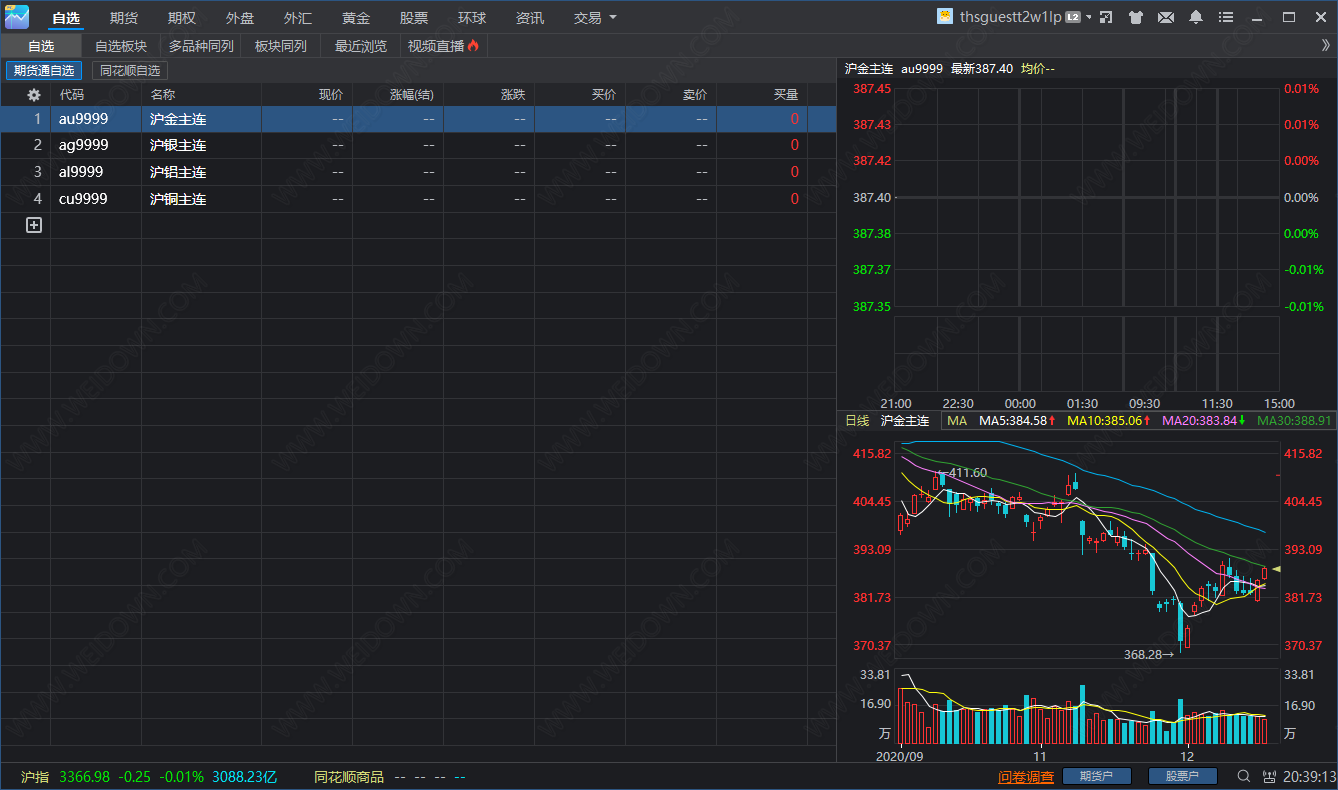Sort by the 买价 column header

pos(604,95)
